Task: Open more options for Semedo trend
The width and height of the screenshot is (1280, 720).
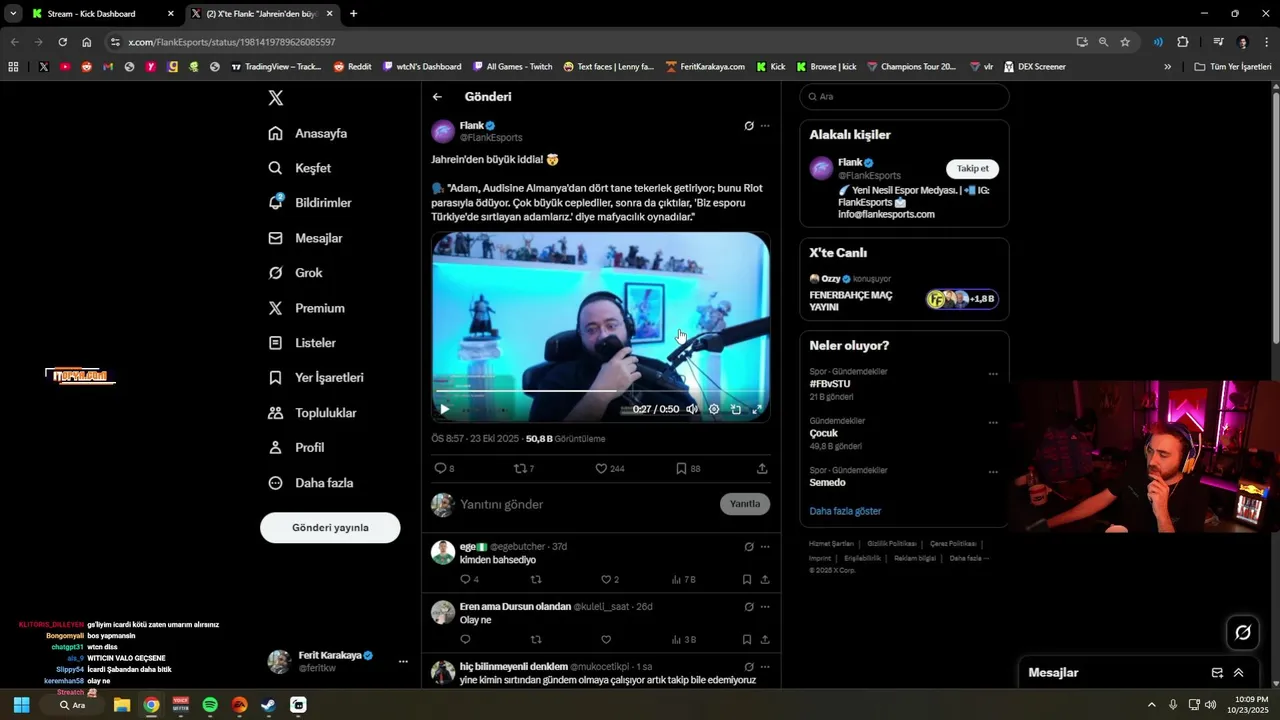Action: pos(993,471)
